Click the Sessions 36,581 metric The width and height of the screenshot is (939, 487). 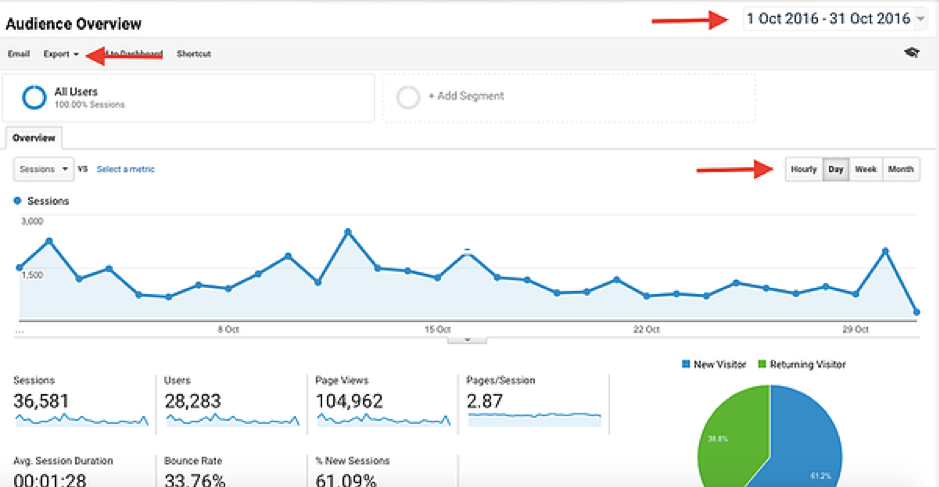point(41,401)
